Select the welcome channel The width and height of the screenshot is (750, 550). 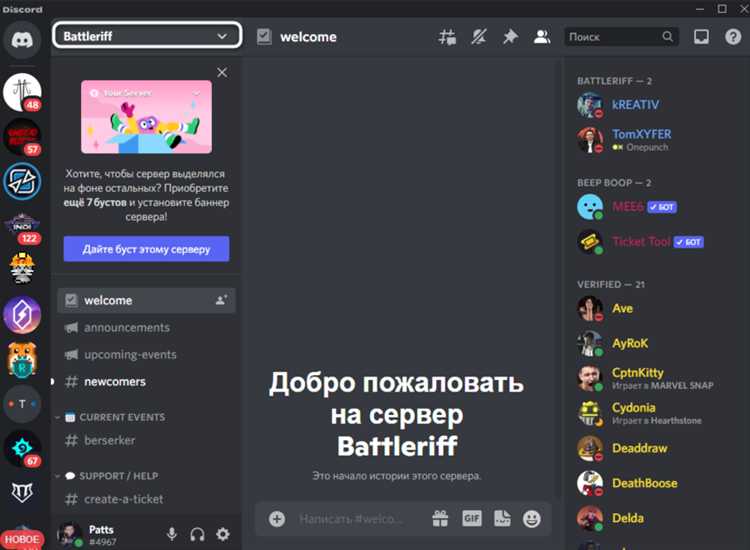[146, 300]
